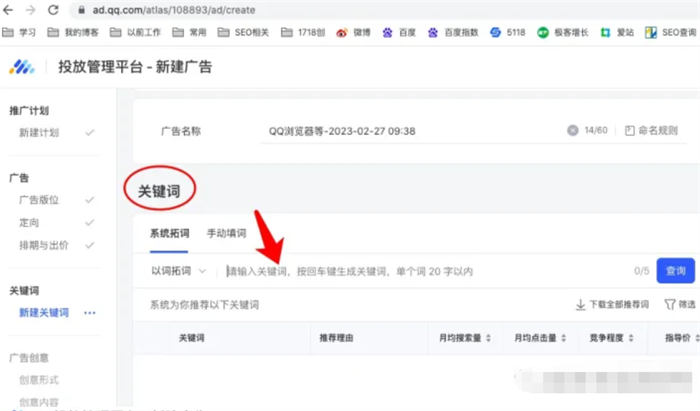Click the 下载全部推荐词 download icon
This screenshot has height=411, width=700.
point(580,304)
